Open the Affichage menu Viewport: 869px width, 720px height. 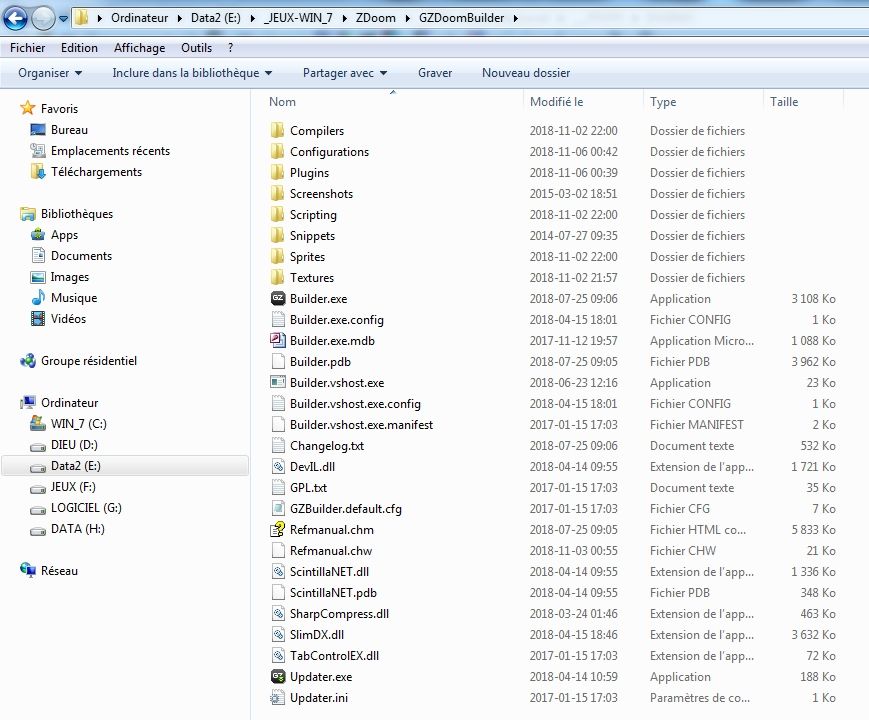(140, 48)
